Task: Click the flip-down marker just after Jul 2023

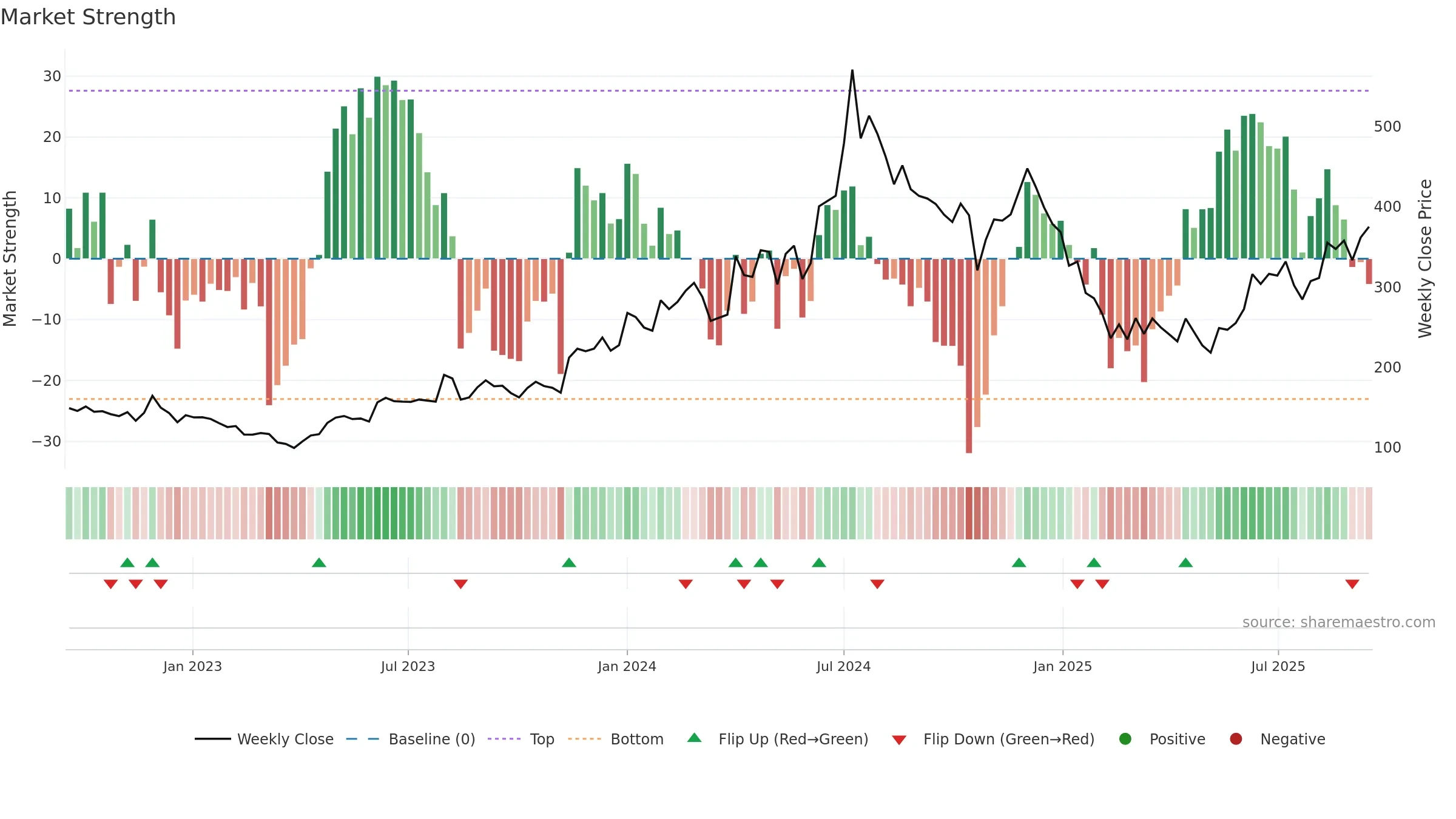Action: point(460,584)
